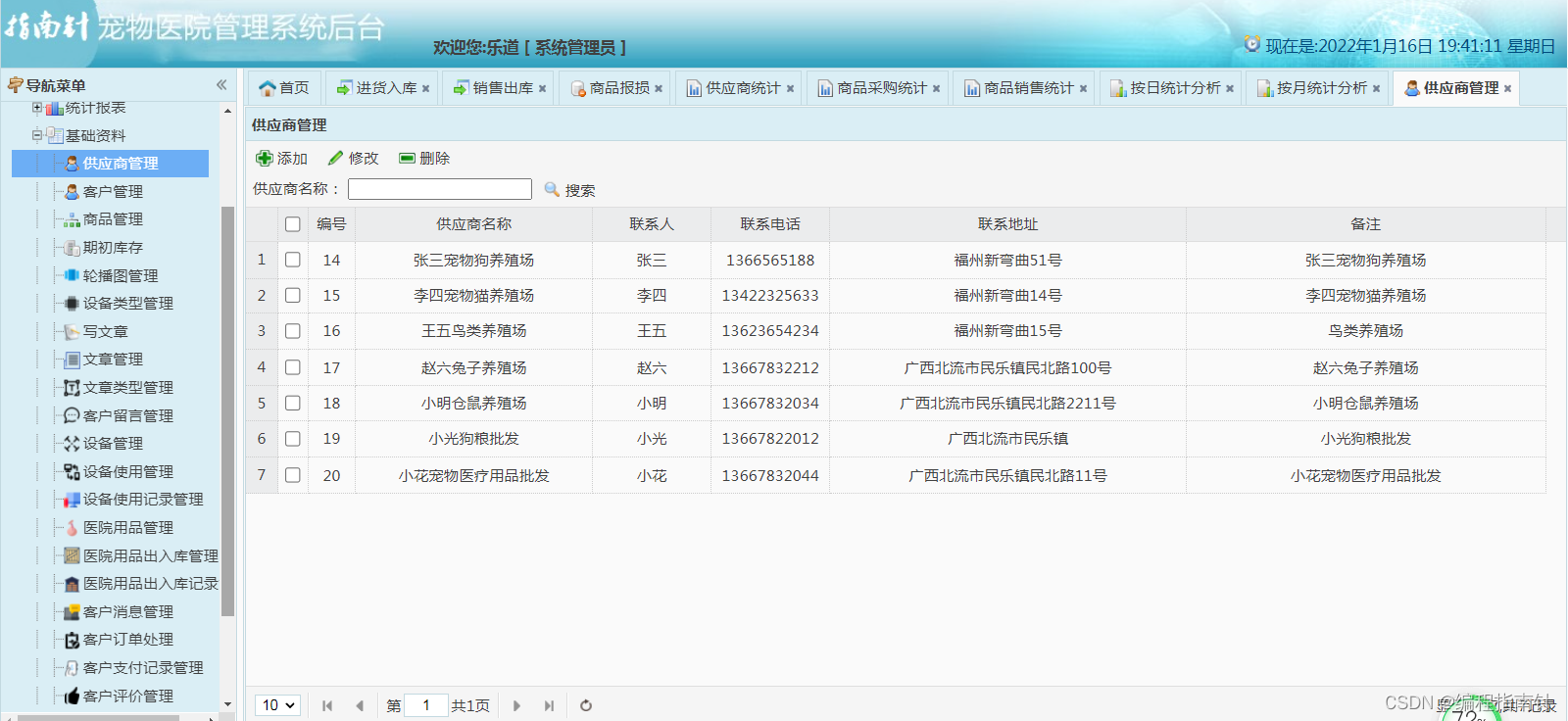Click the 修改 pencil edit icon

coord(336,159)
